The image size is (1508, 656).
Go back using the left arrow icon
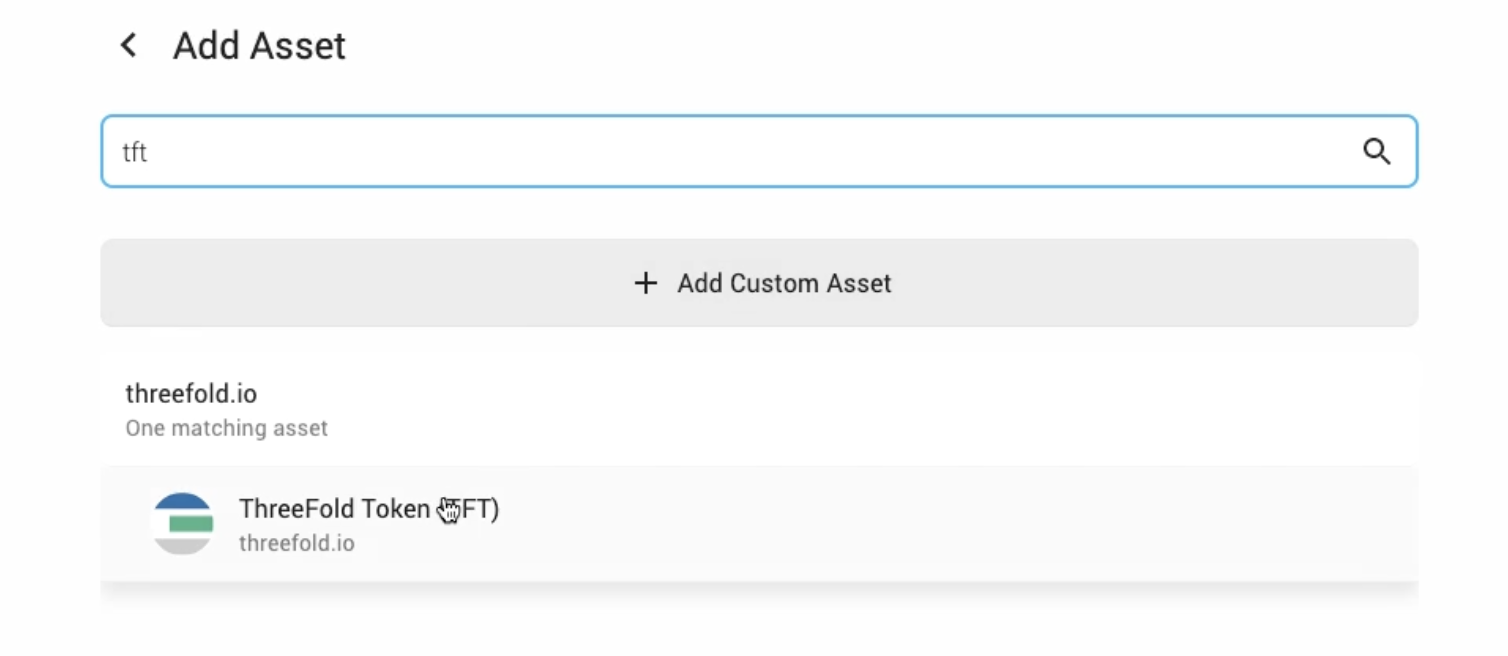click(x=128, y=45)
